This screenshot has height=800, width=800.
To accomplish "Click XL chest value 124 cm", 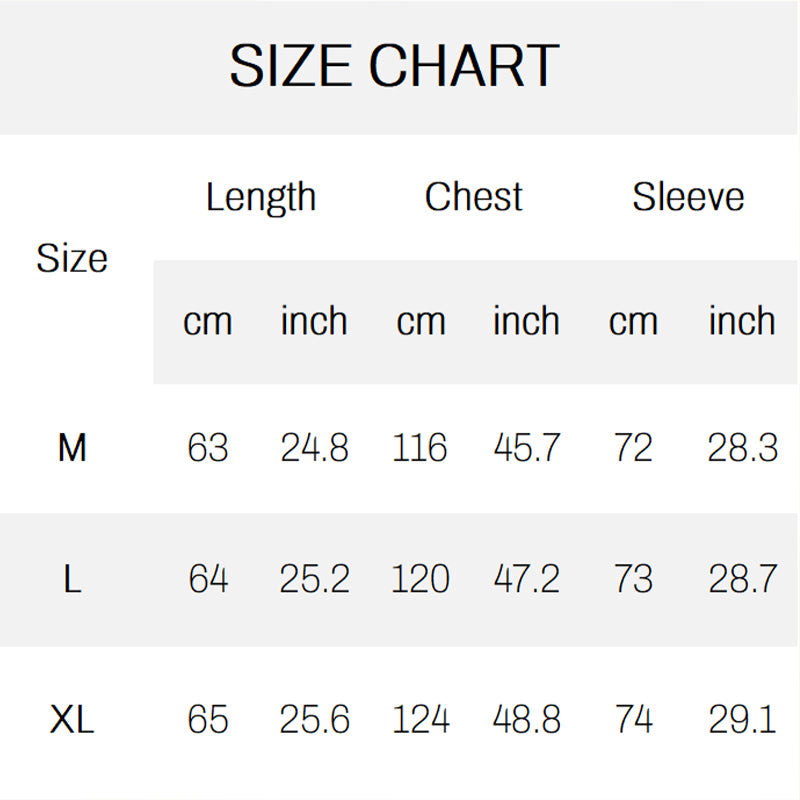I will coord(420,720).
